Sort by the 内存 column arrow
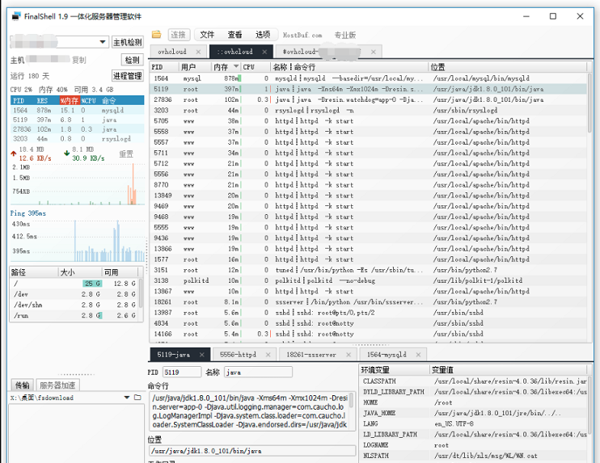The width and height of the screenshot is (600, 463). pyautogui.click(x=236, y=67)
